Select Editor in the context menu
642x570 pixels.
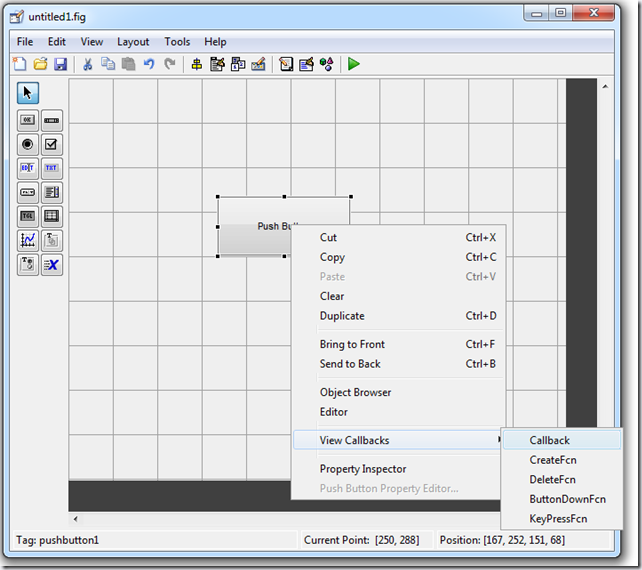click(x=400, y=412)
